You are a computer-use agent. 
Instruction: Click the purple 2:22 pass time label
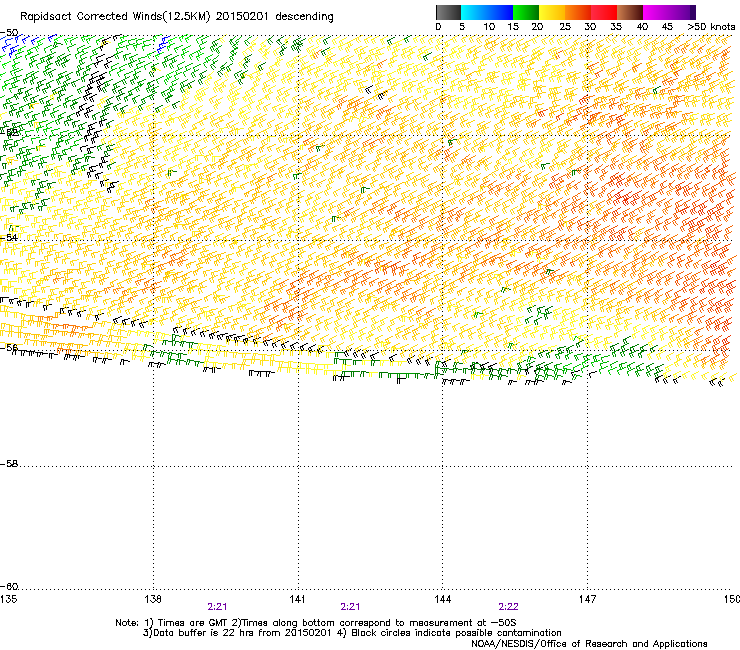tap(508, 607)
